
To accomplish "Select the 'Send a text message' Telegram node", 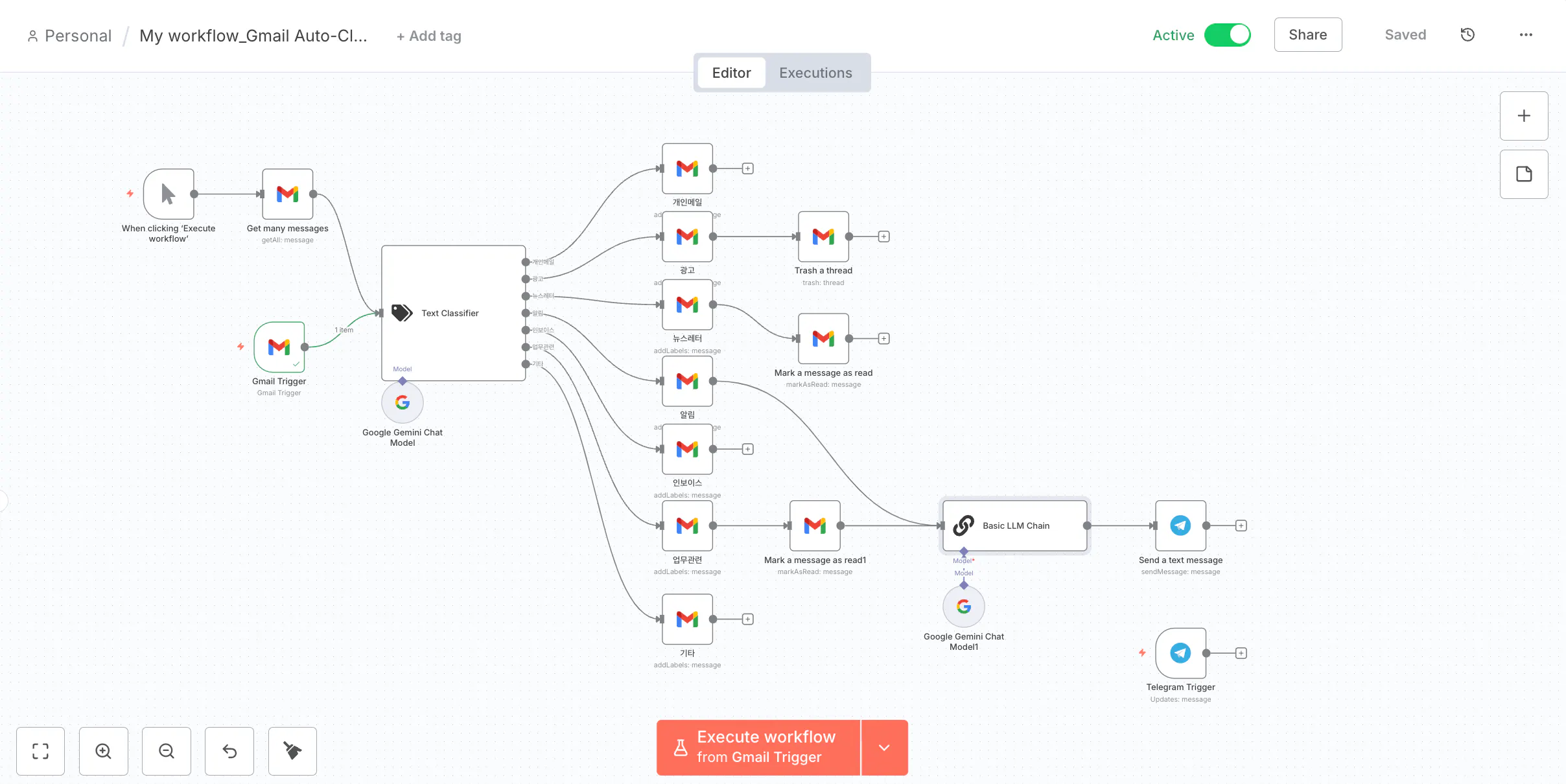I will [x=1180, y=525].
